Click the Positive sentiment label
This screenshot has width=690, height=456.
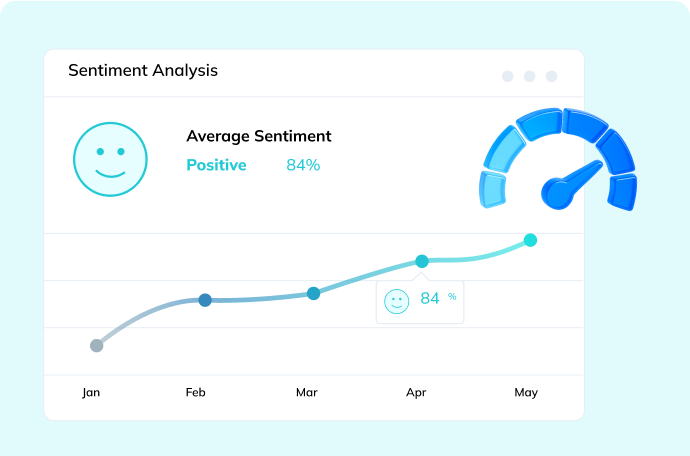[x=216, y=165]
